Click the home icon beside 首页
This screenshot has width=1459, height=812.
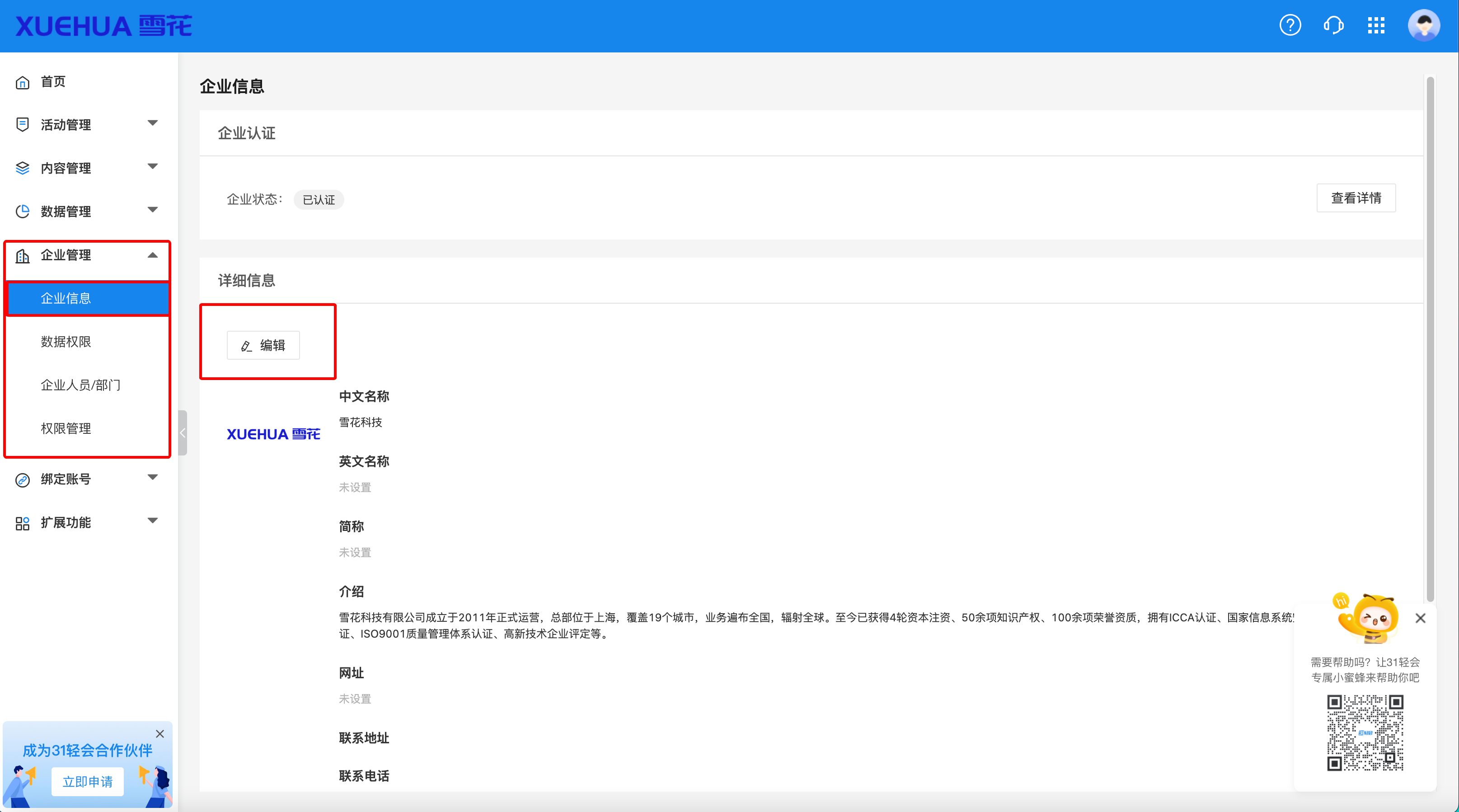pyautogui.click(x=23, y=82)
